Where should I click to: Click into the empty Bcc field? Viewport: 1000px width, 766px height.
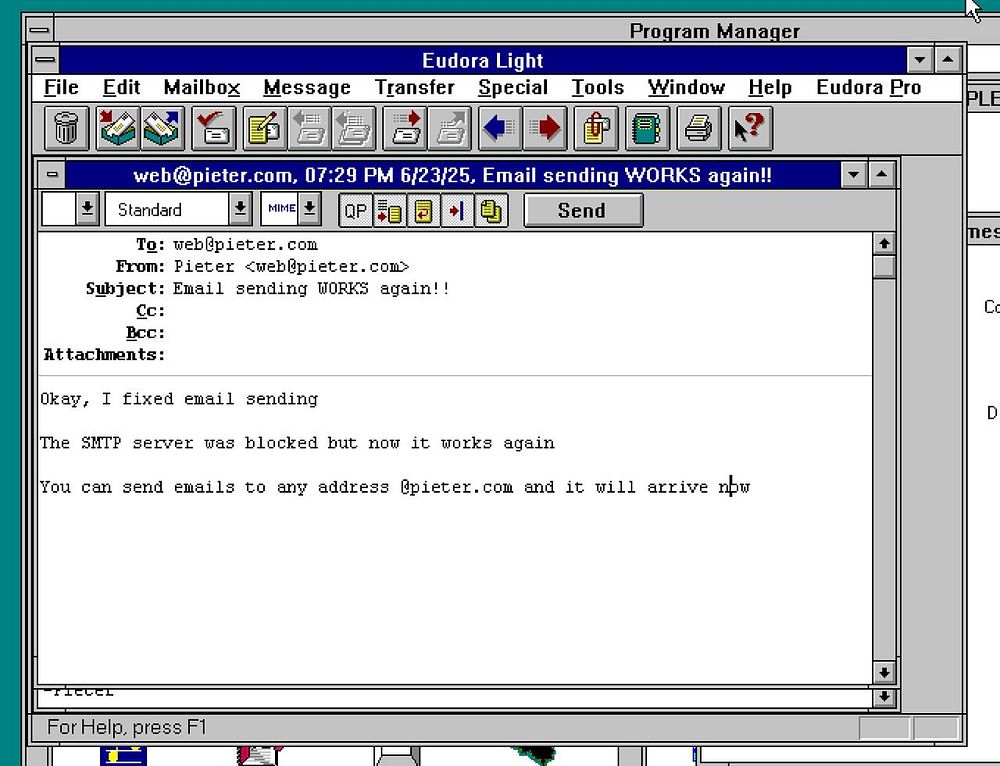520,333
